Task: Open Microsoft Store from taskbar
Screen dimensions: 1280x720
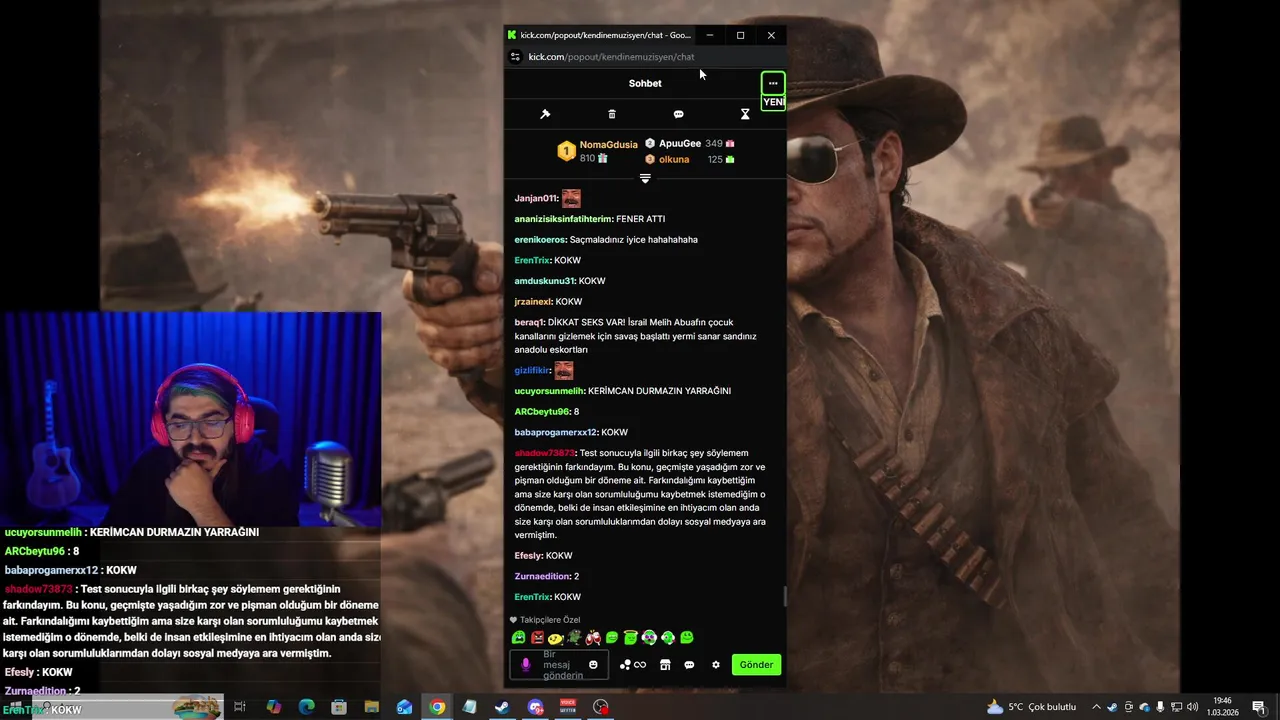Action: click(x=339, y=707)
